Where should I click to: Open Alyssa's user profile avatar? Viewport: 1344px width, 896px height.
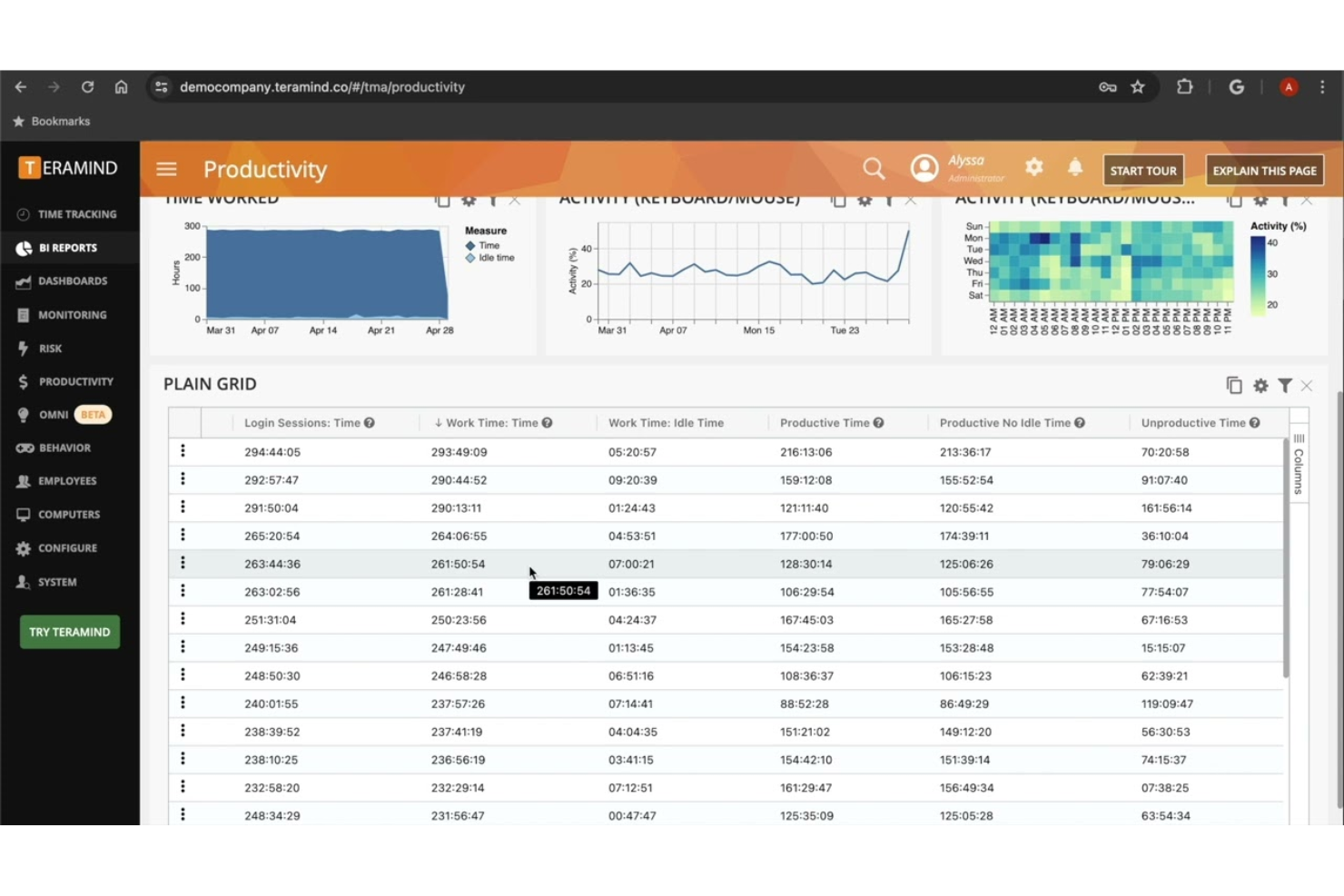[x=924, y=167]
